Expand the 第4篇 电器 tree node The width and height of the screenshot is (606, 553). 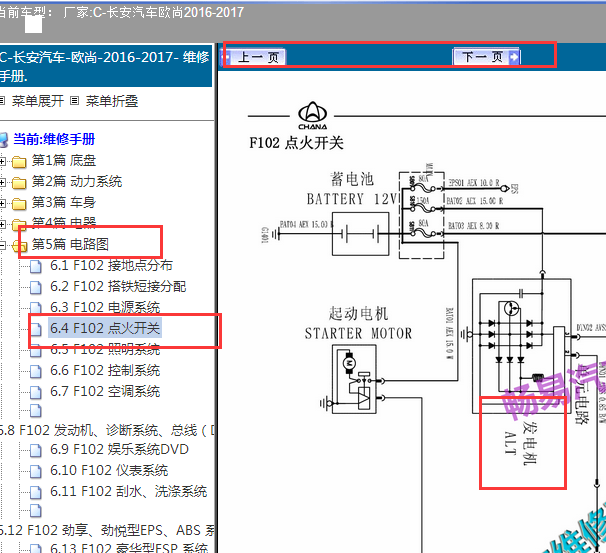click(3, 224)
